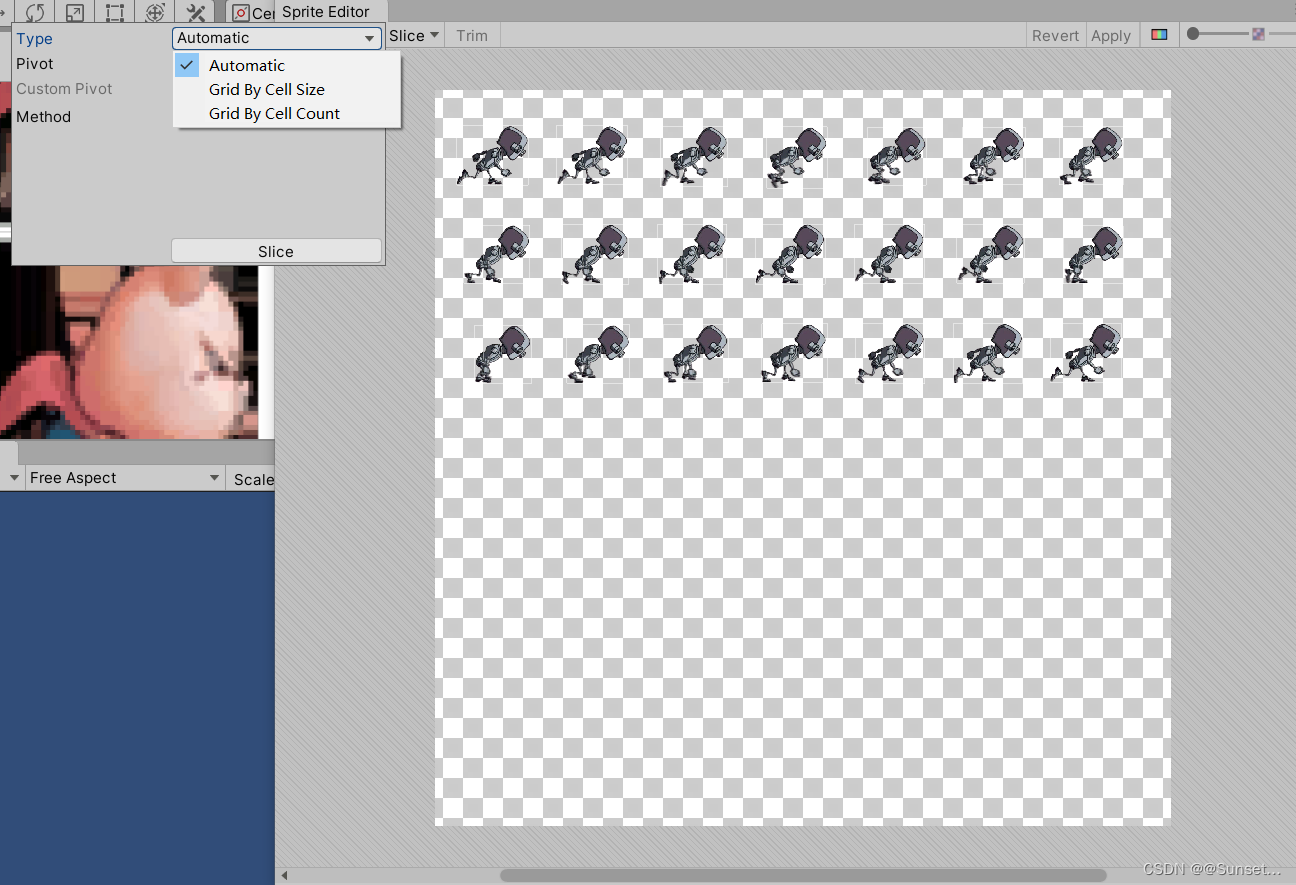The width and height of the screenshot is (1296, 885).
Task: Choose Grid By Cell Count option
Action: (287, 114)
